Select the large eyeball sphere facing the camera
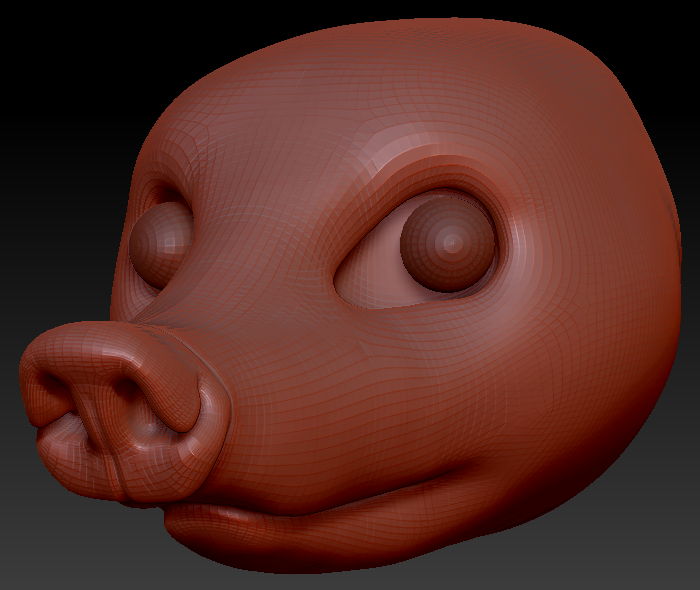700x590 pixels. coord(449,245)
